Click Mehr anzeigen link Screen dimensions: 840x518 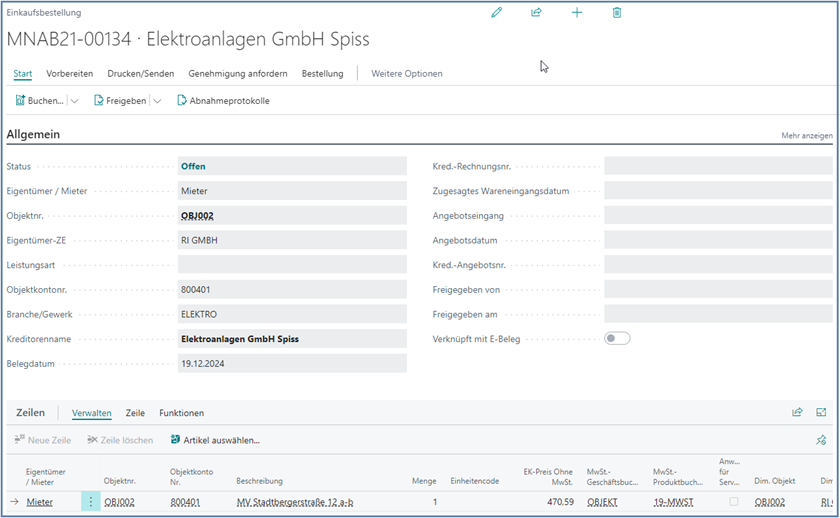806,135
